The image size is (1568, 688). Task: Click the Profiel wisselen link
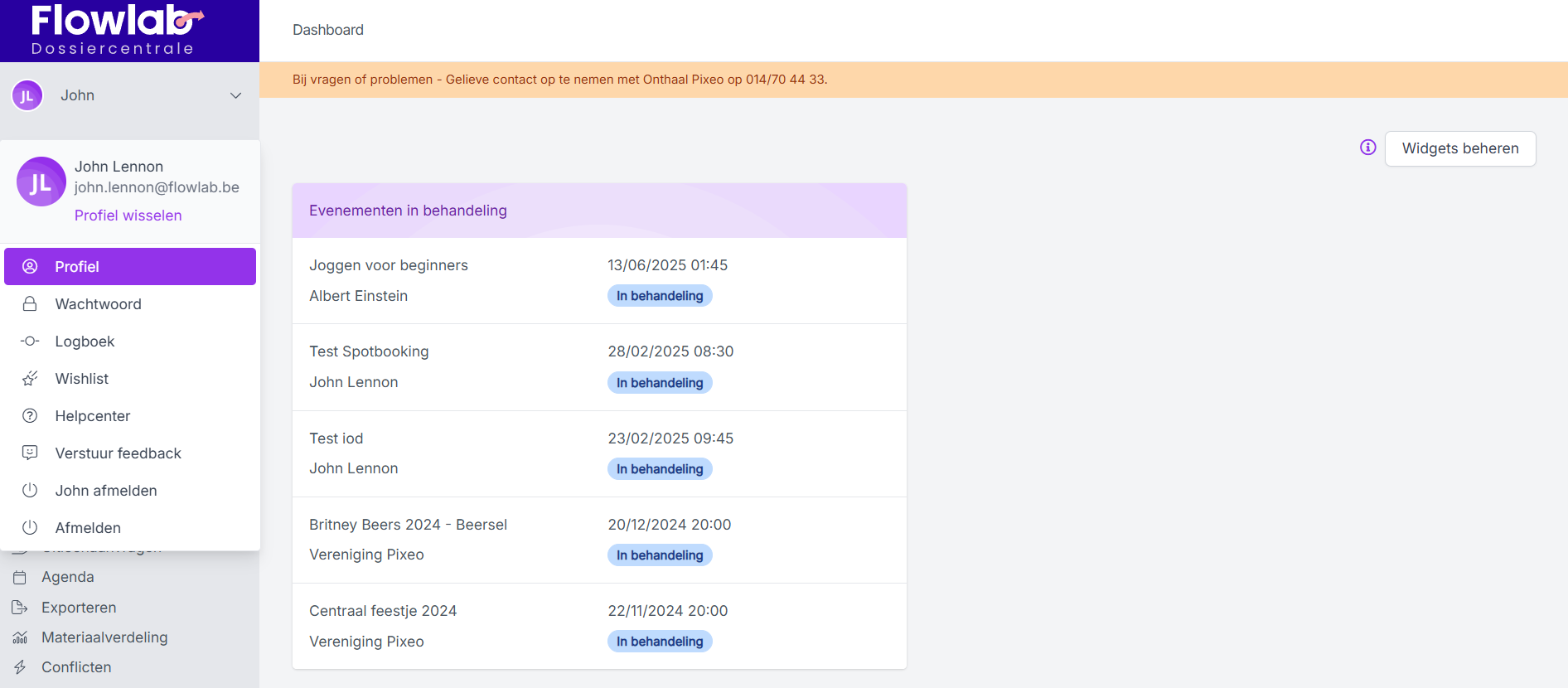pos(128,216)
